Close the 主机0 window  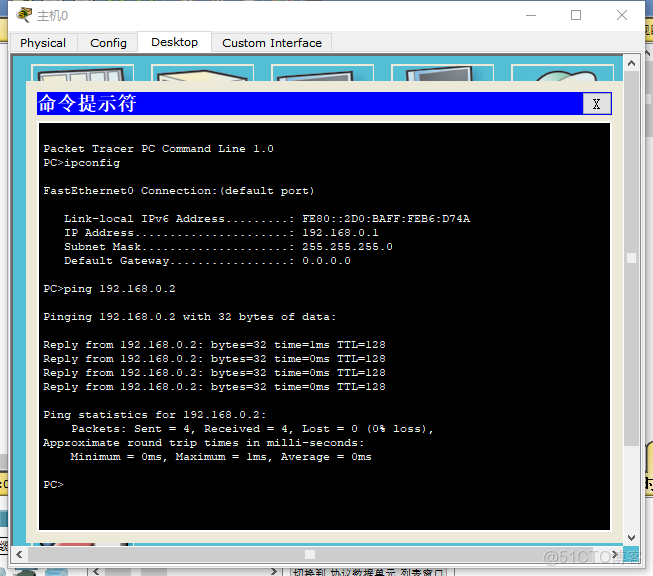coord(622,15)
